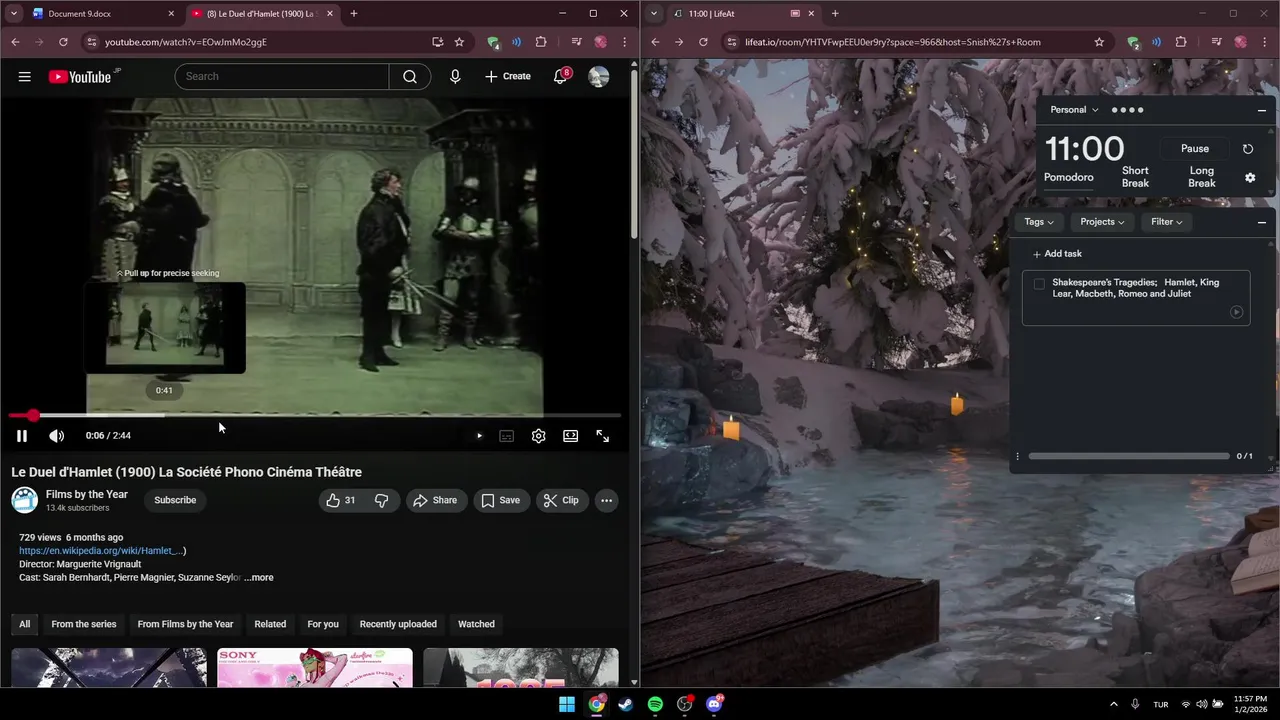The image size is (1280, 720).
Task: Switch to the Document 9.docx browser tab
Action: tap(100, 13)
